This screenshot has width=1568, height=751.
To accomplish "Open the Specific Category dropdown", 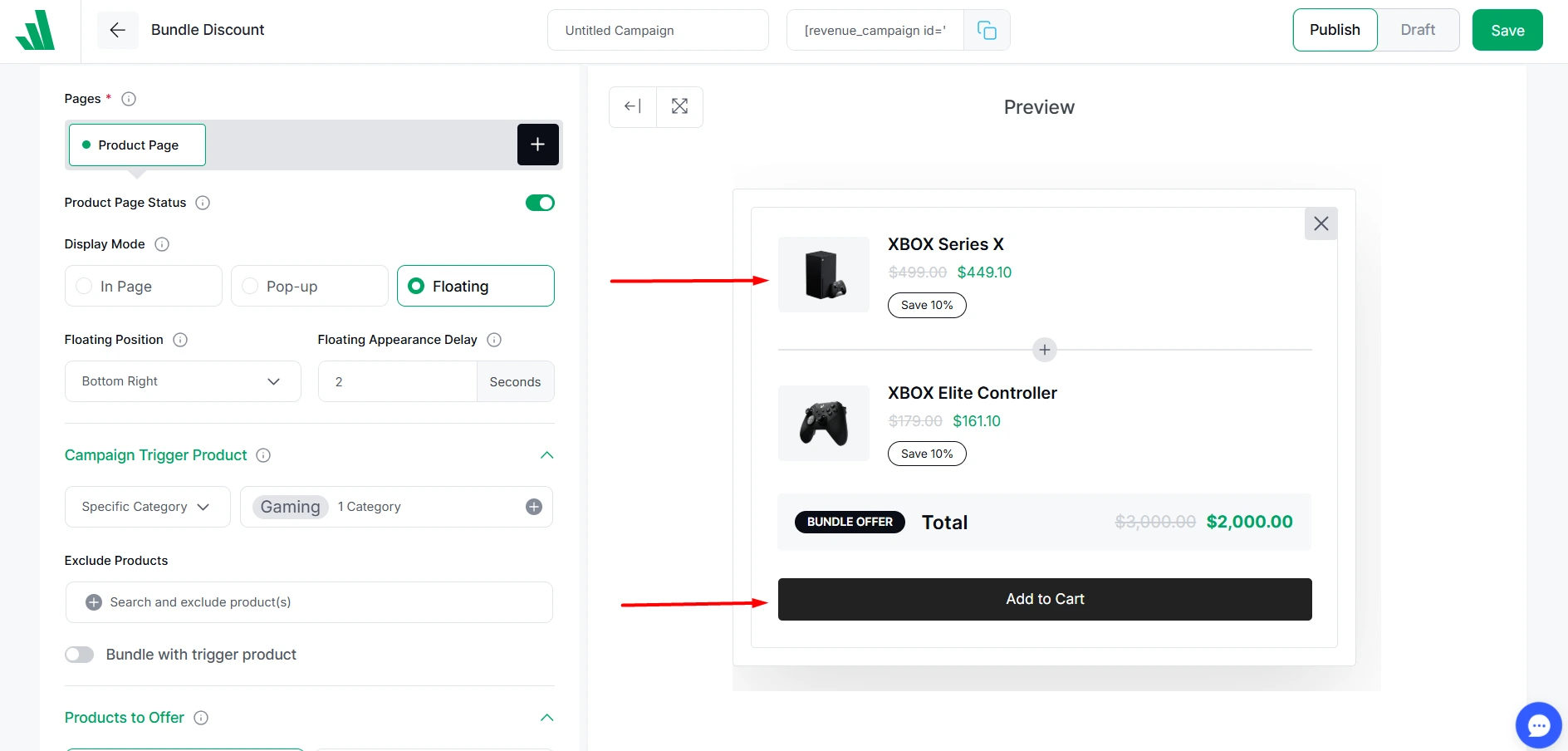I will [148, 507].
